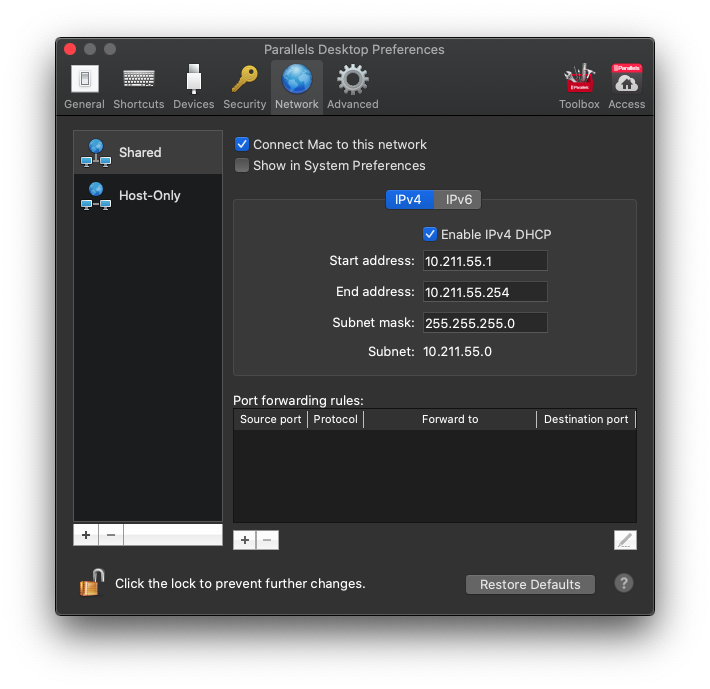Sort by Destination port column header
This screenshot has height=689, width=710.
[x=586, y=419]
